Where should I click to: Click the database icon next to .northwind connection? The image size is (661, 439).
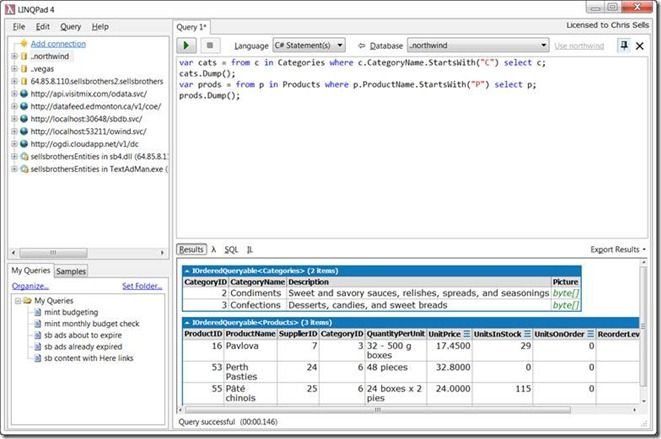(24, 56)
